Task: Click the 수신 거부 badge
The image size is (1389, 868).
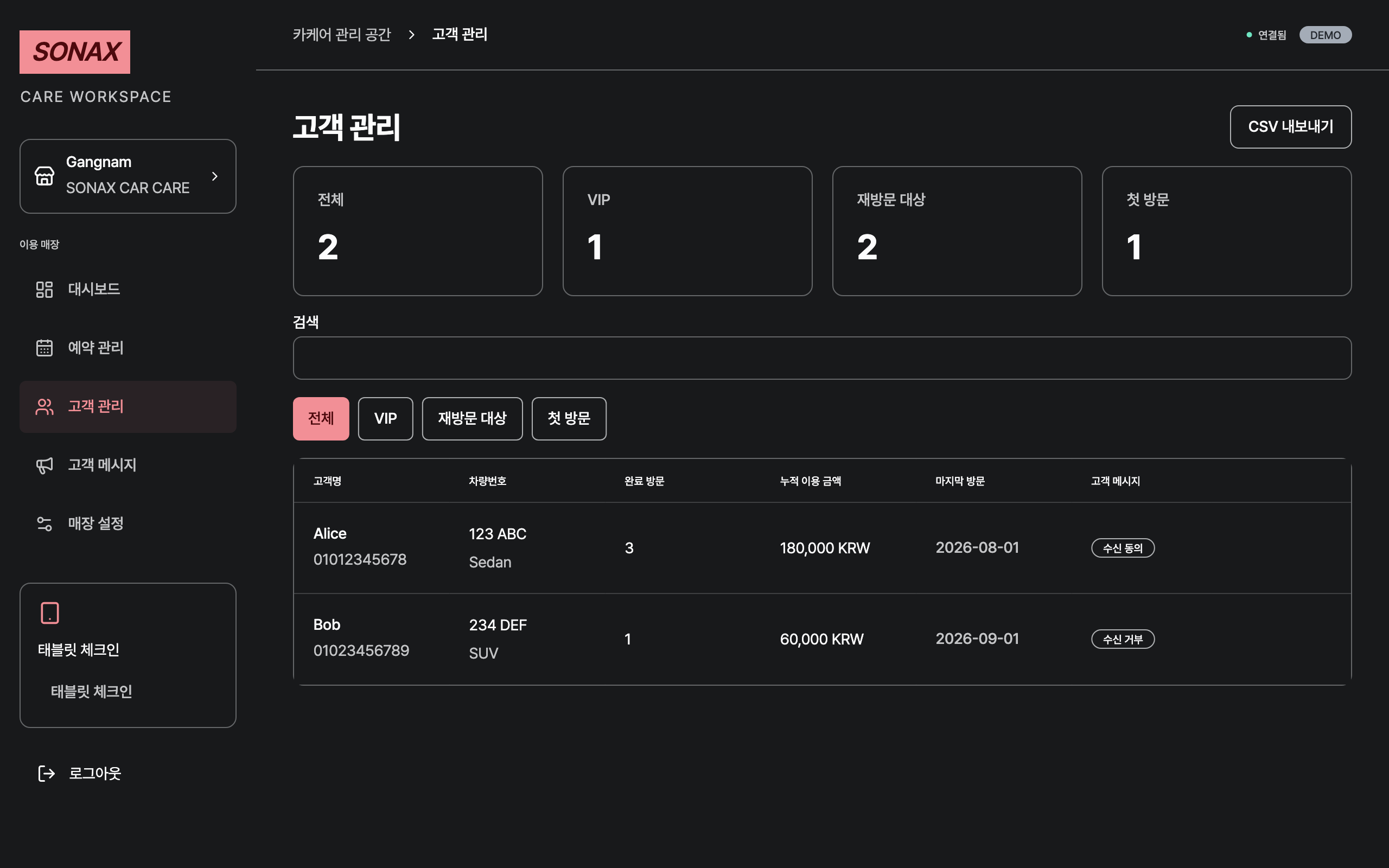Action: [1123, 639]
